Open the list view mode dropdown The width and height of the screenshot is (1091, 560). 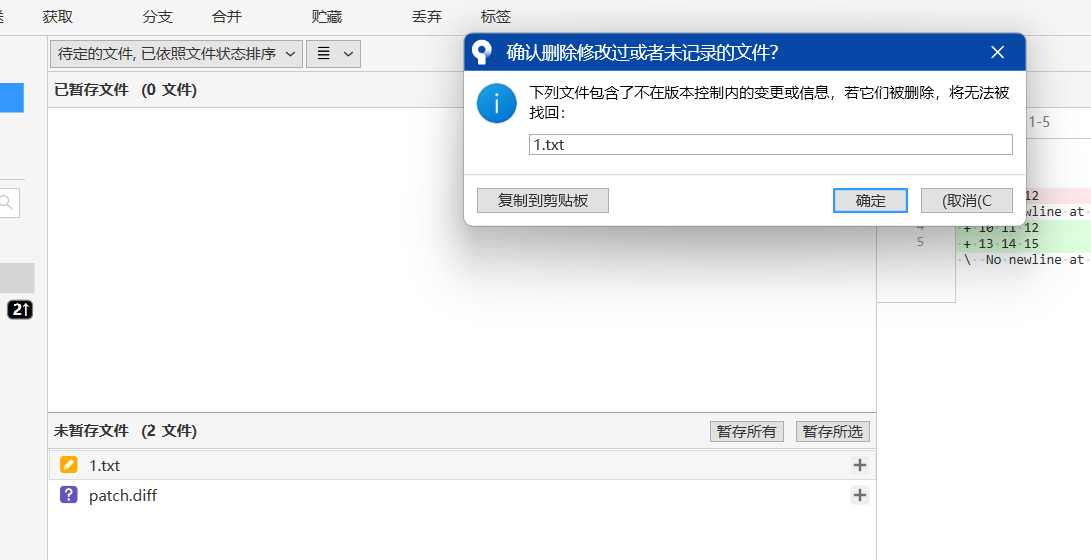333,54
